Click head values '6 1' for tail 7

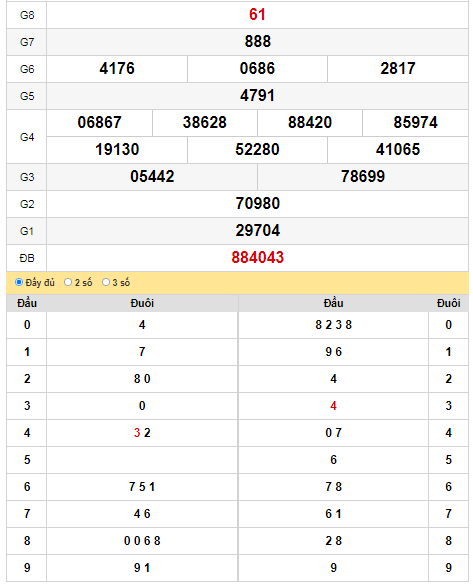pyautogui.click(x=334, y=514)
